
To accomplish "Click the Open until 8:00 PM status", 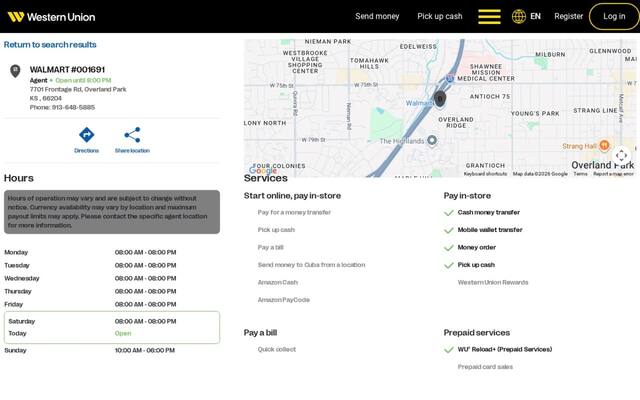I will (83, 80).
